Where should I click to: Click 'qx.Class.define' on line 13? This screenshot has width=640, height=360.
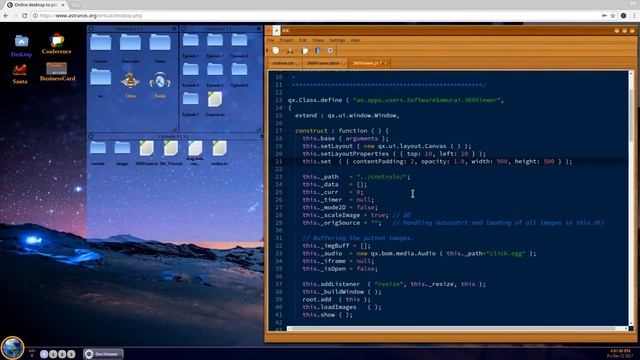point(315,100)
